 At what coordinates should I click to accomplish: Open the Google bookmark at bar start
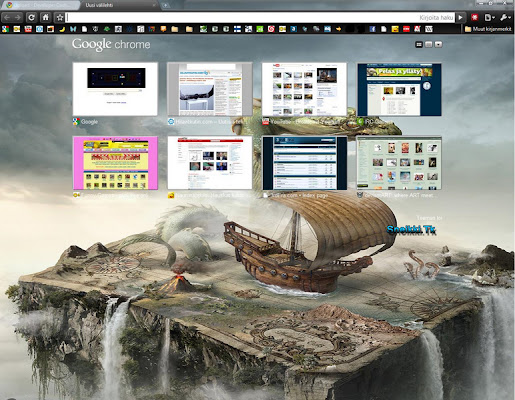[5, 29]
